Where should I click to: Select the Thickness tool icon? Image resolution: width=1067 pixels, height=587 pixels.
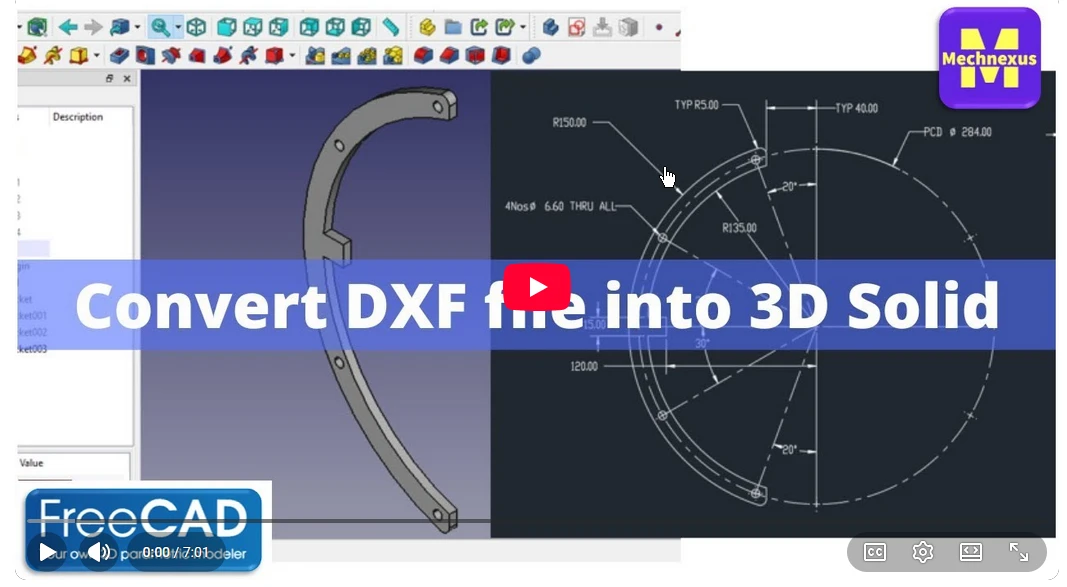point(501,55)
